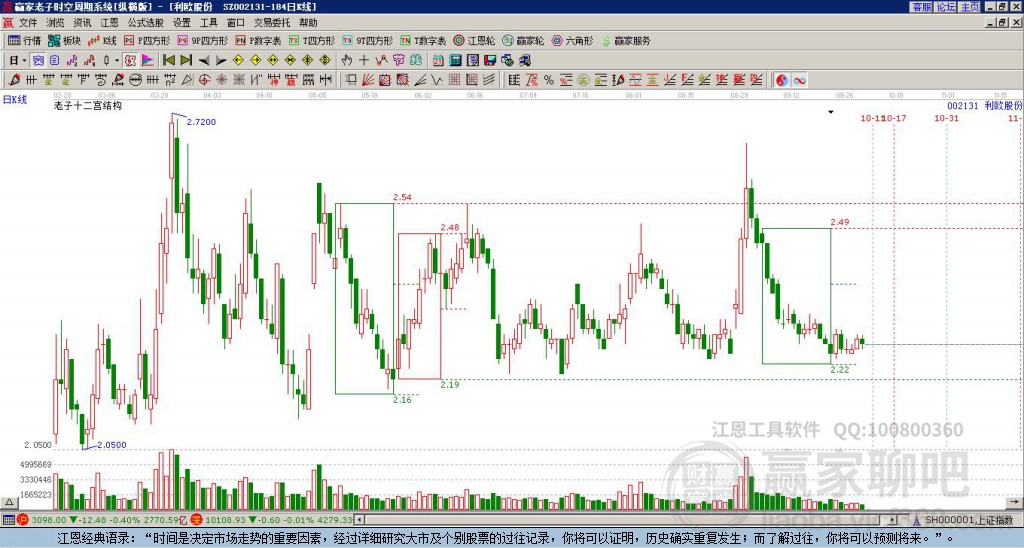The image size is (1024, 548).
Task: Click the red floppy save icon
Action: (490, 61)
